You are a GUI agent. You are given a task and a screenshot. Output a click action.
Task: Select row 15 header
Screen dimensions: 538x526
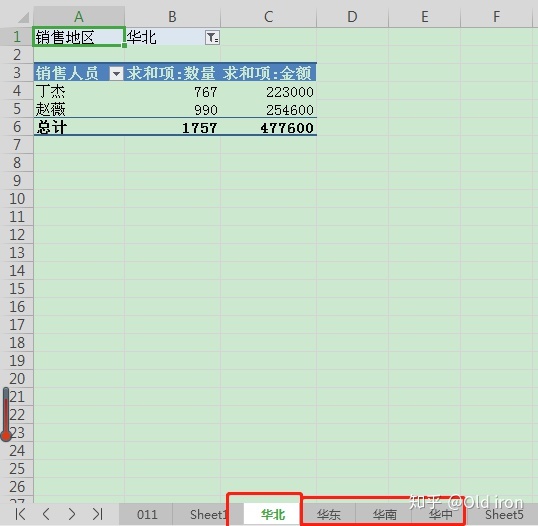[x=17, y=289]
